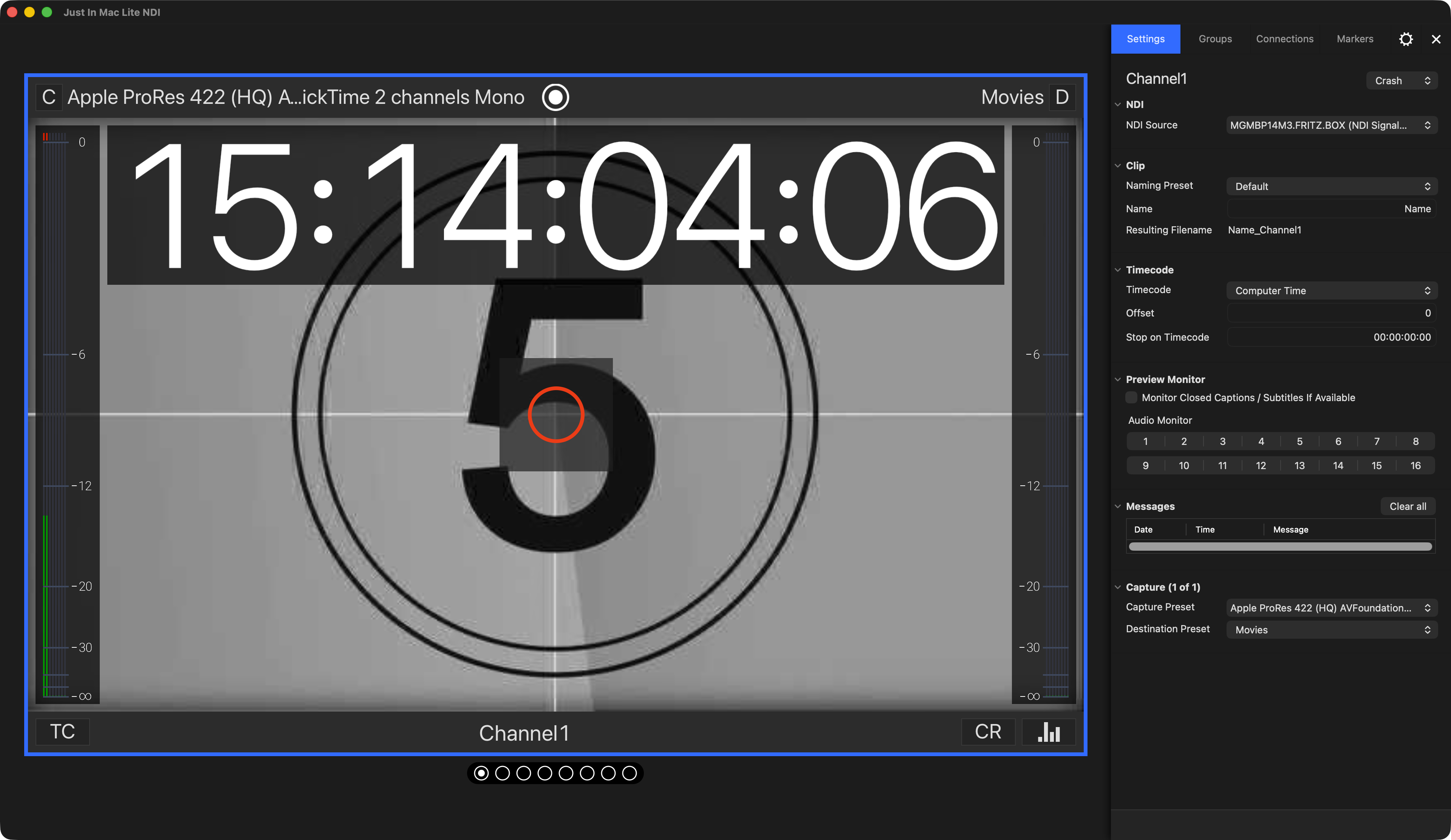
Task: Close the inspector panel with X
Action: click(x=1436, y=39)
